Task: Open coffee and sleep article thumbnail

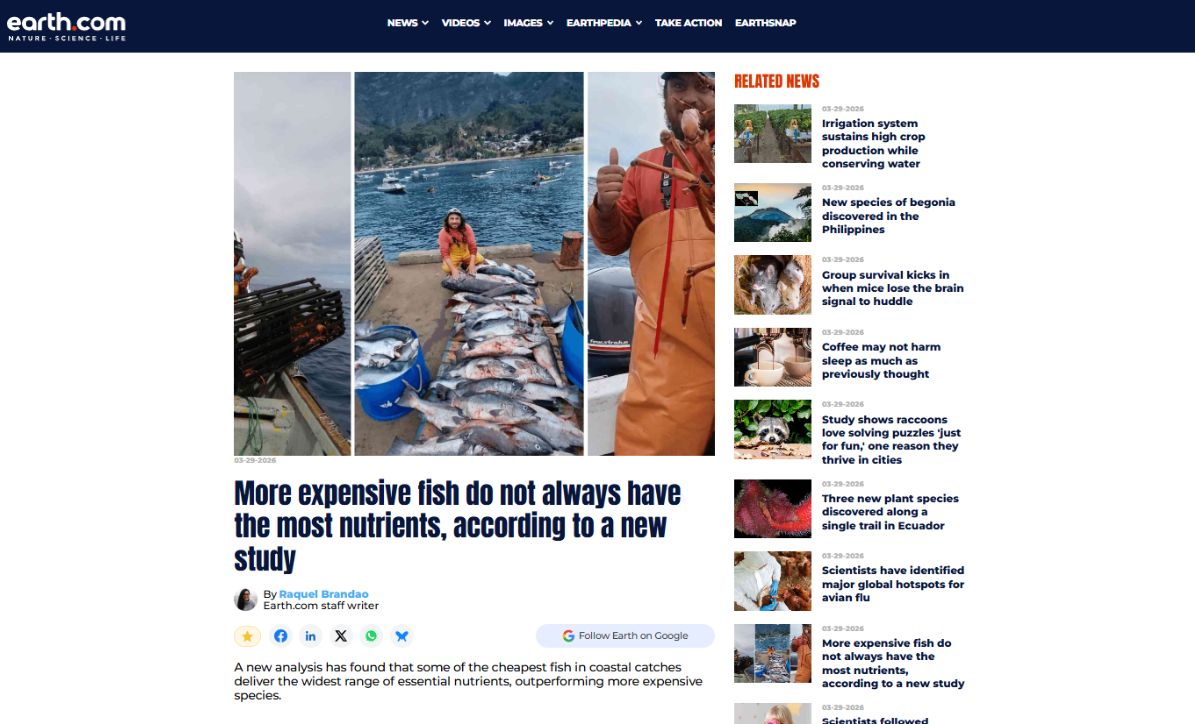Action: click(x=773, y=357)
